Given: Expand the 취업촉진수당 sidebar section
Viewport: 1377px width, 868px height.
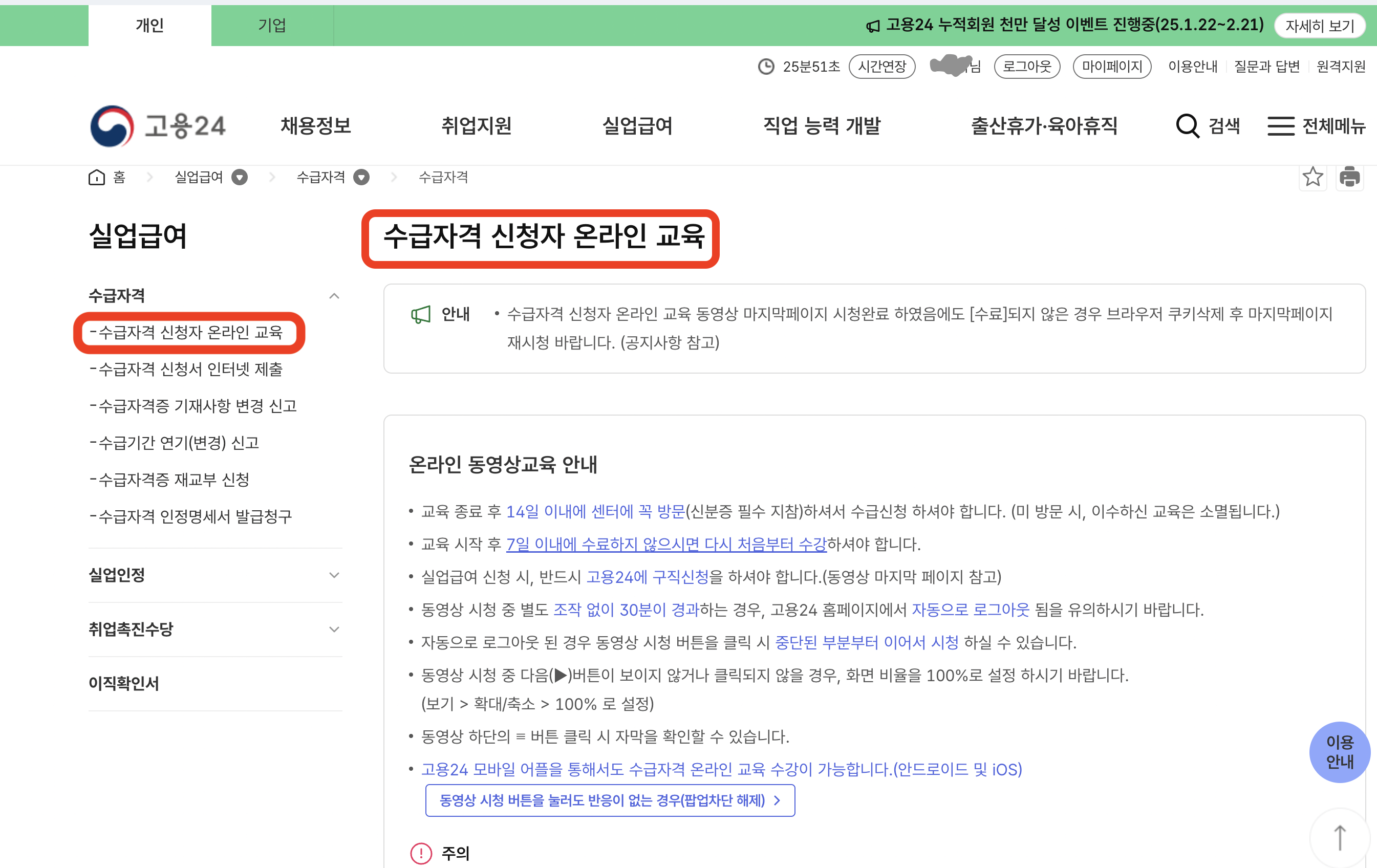Looking at the screenshot, I should 334,630.
